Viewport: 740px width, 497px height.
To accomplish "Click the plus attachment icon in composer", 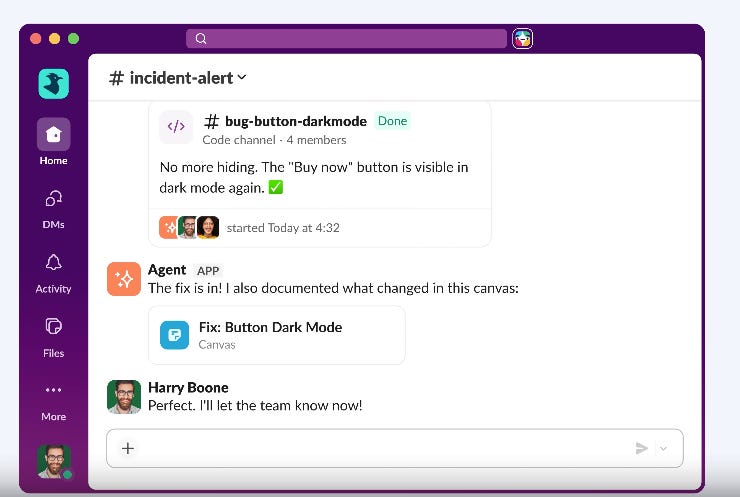I will click(x=128, y=448).
